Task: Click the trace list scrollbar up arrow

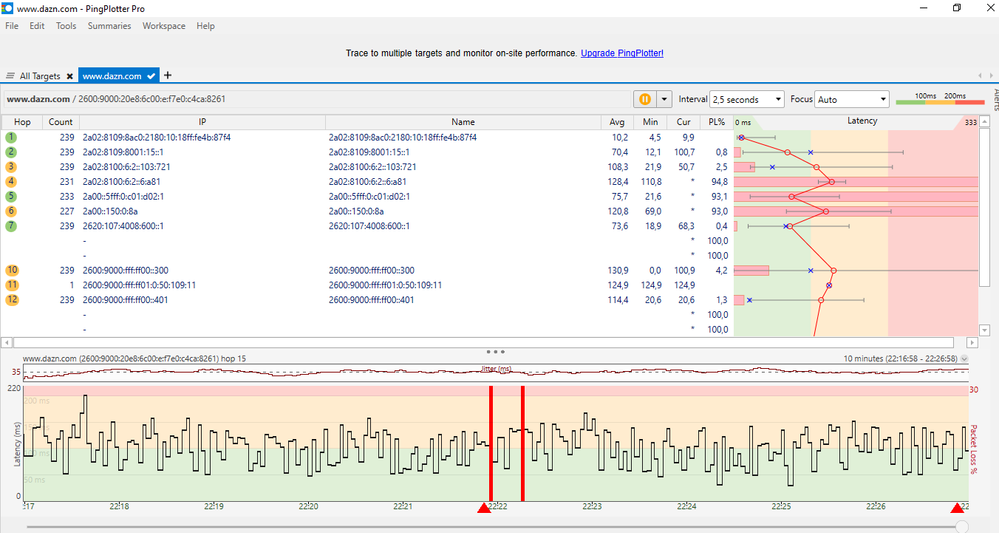Action: [984, 122]
